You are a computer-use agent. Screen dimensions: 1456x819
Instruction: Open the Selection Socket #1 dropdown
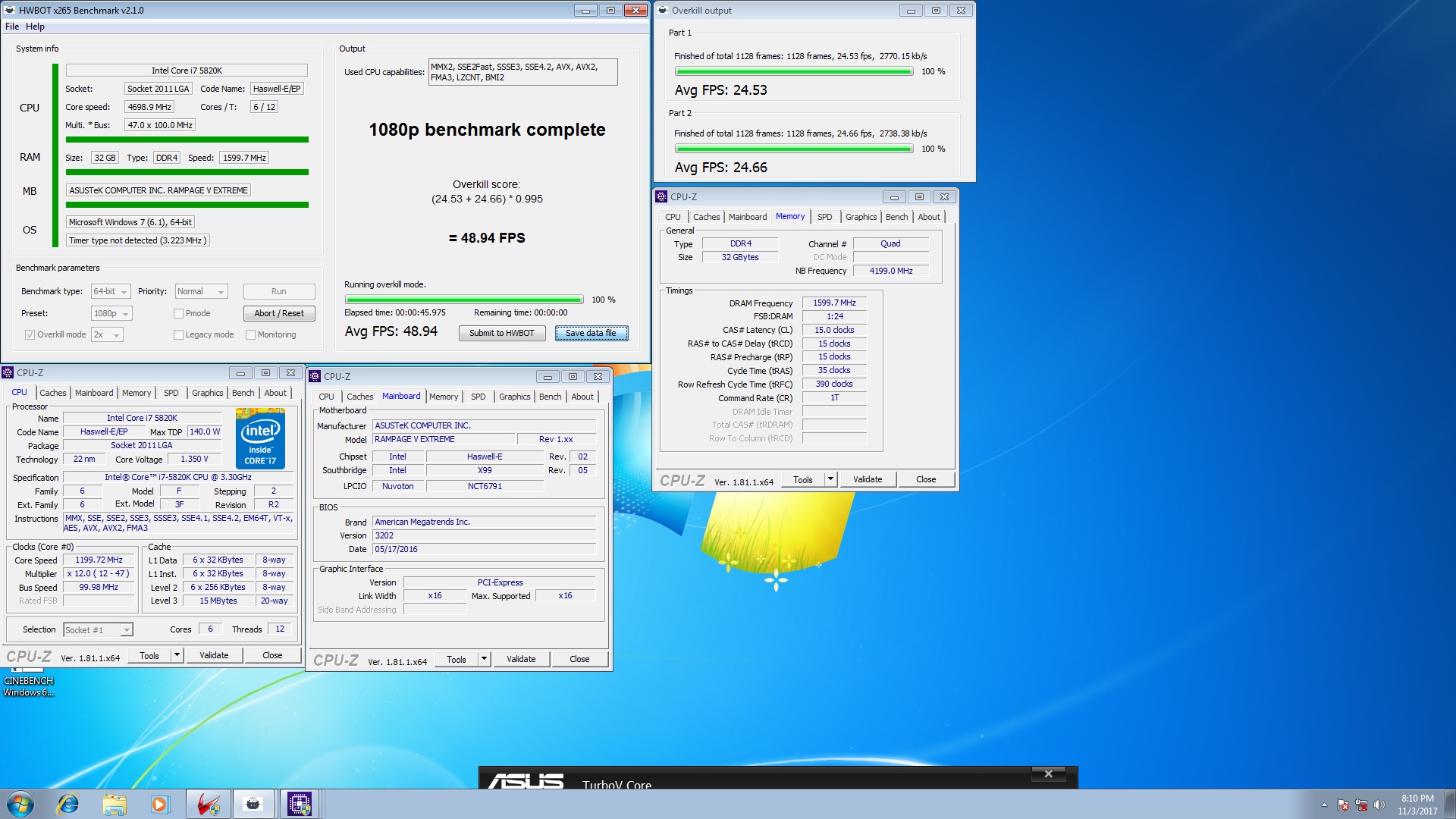[98, 629]
